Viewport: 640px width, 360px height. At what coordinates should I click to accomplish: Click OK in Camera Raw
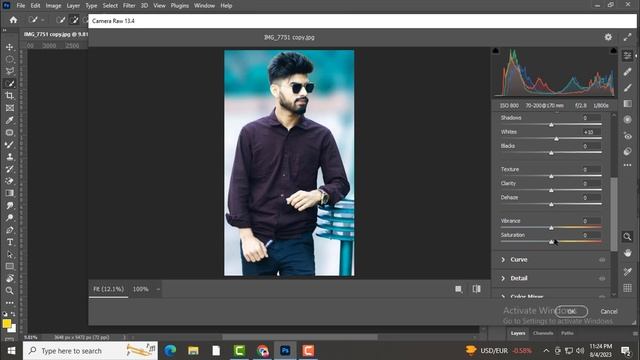[x=571, y=311]
